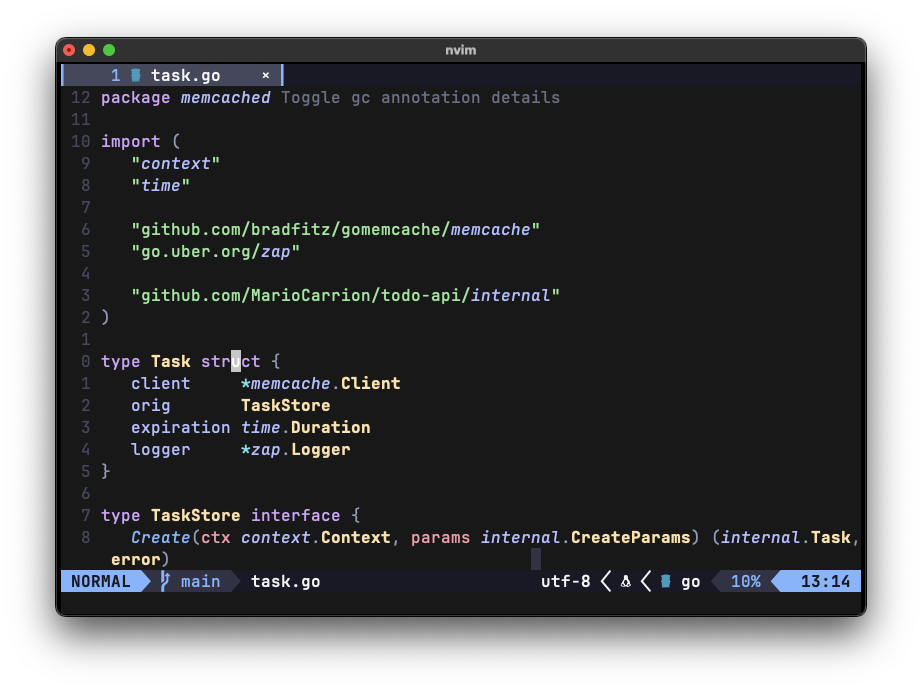Image resolution: width=922 pixels, height=690 pixels.
Task: Click the task.go filename in the statusline
Action: (285, 581)
